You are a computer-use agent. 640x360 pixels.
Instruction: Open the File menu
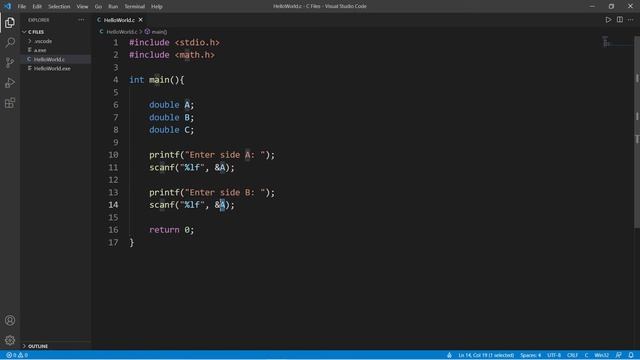[22, 6]
